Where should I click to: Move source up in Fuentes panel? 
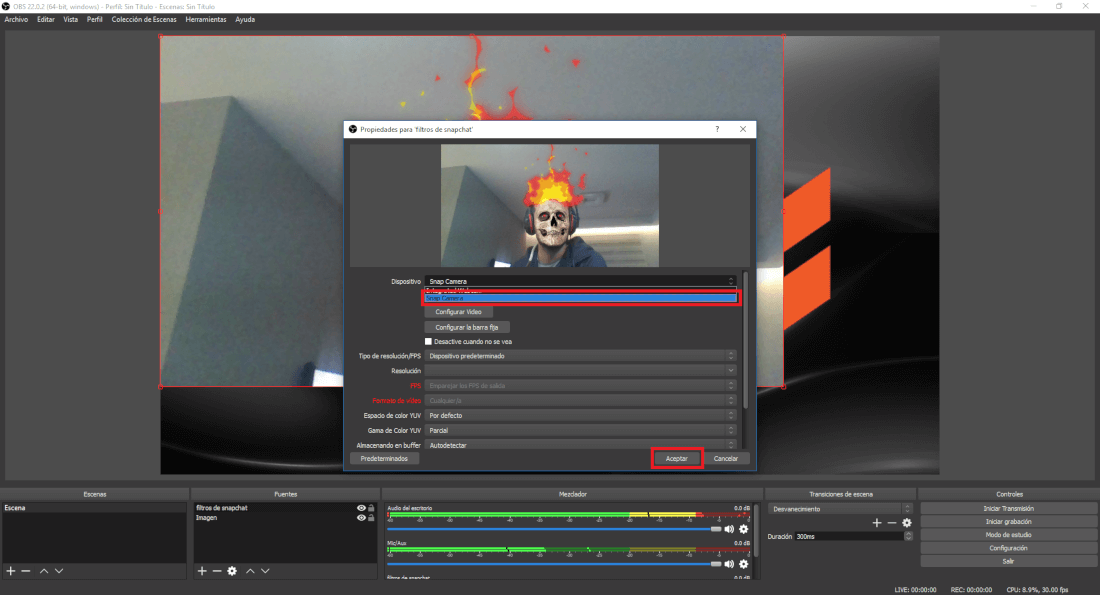pos(250,571)
